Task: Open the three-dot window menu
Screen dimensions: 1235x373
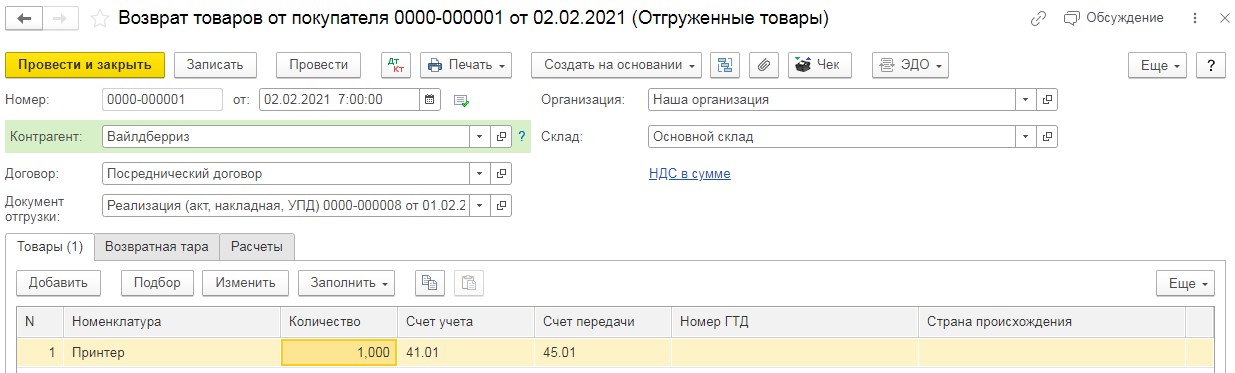Action: coord(1196,19)
